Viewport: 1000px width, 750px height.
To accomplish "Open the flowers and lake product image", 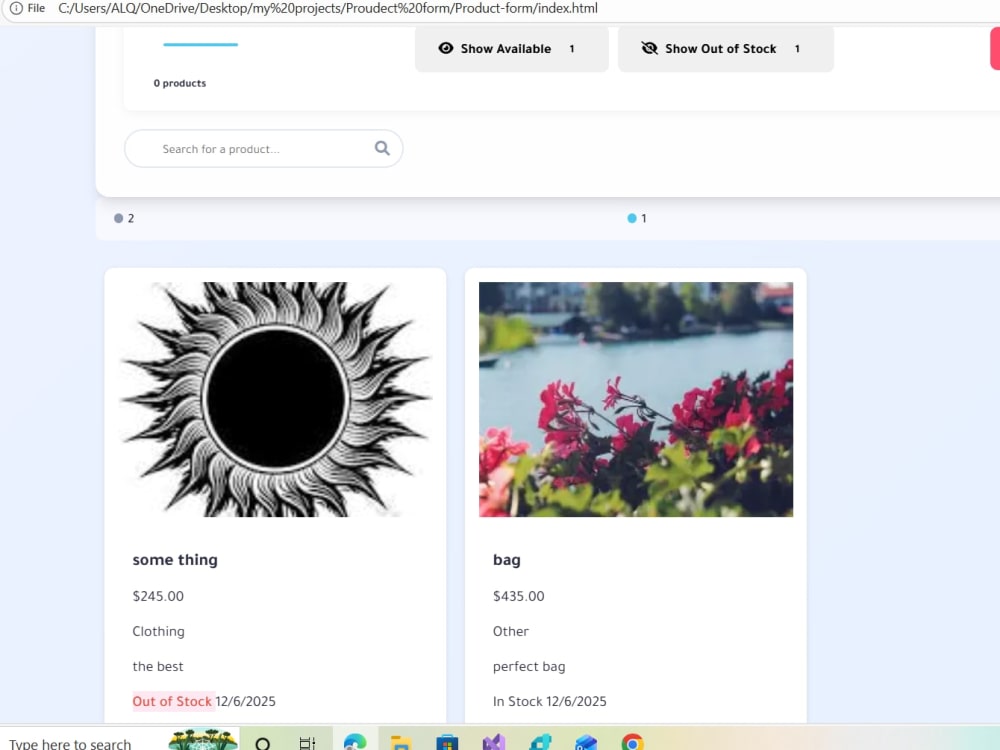I will point(636,399).
